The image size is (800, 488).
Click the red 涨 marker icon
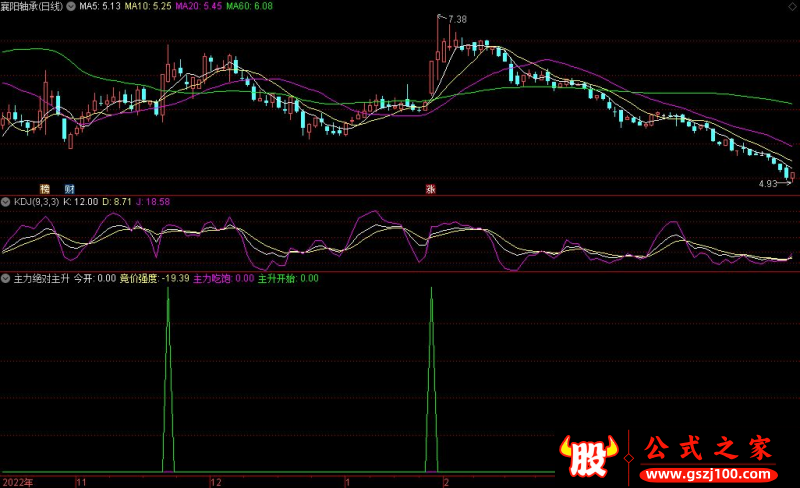(x=430, y=188)
